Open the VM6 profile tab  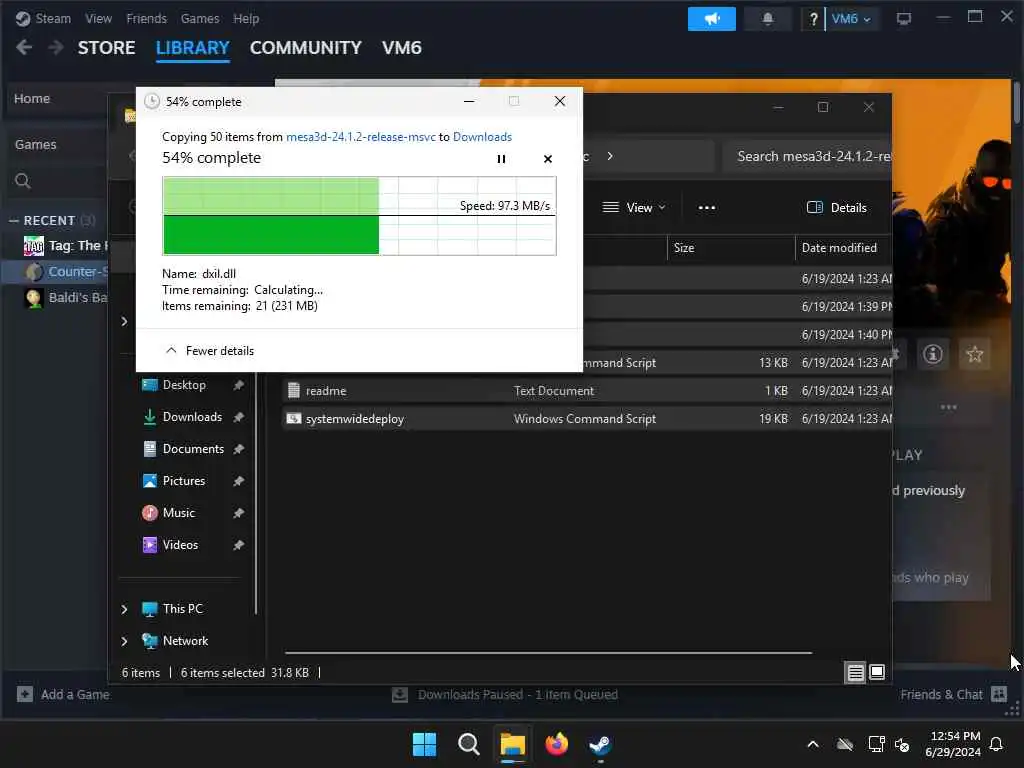(x=402, y=48)
